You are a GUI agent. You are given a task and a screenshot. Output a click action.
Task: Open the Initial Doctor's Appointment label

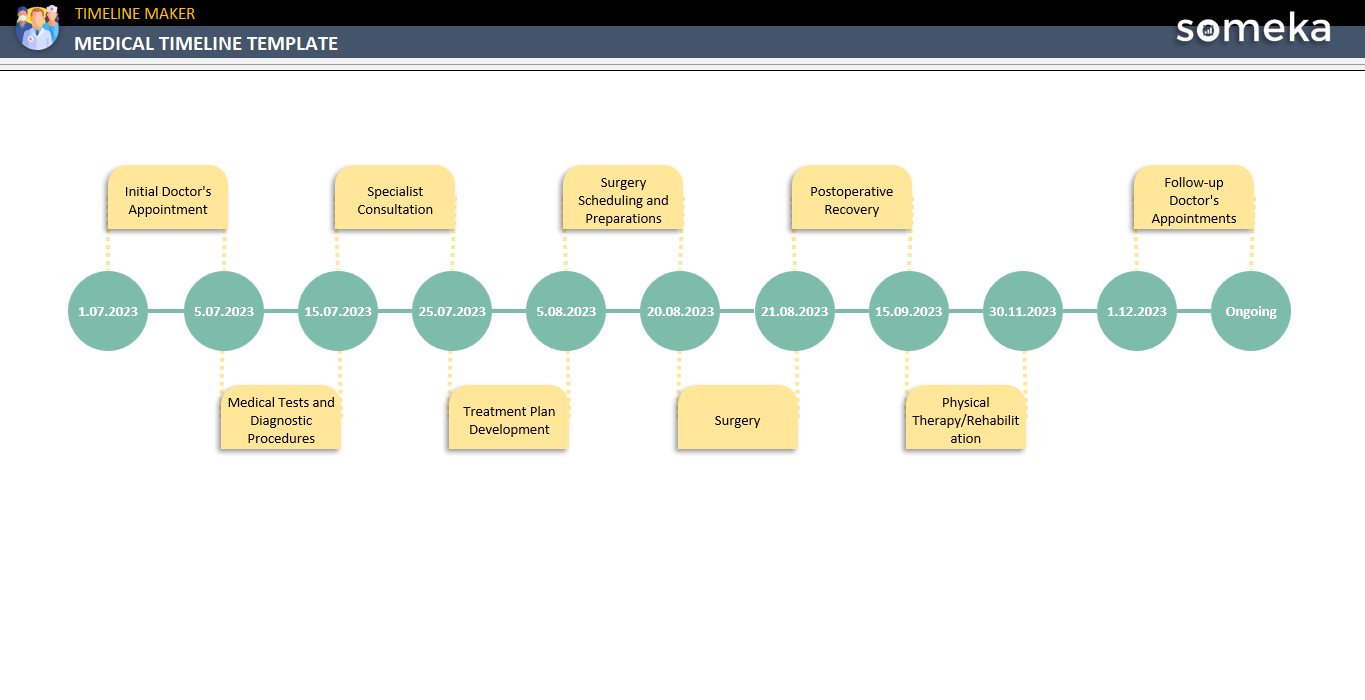167,198
